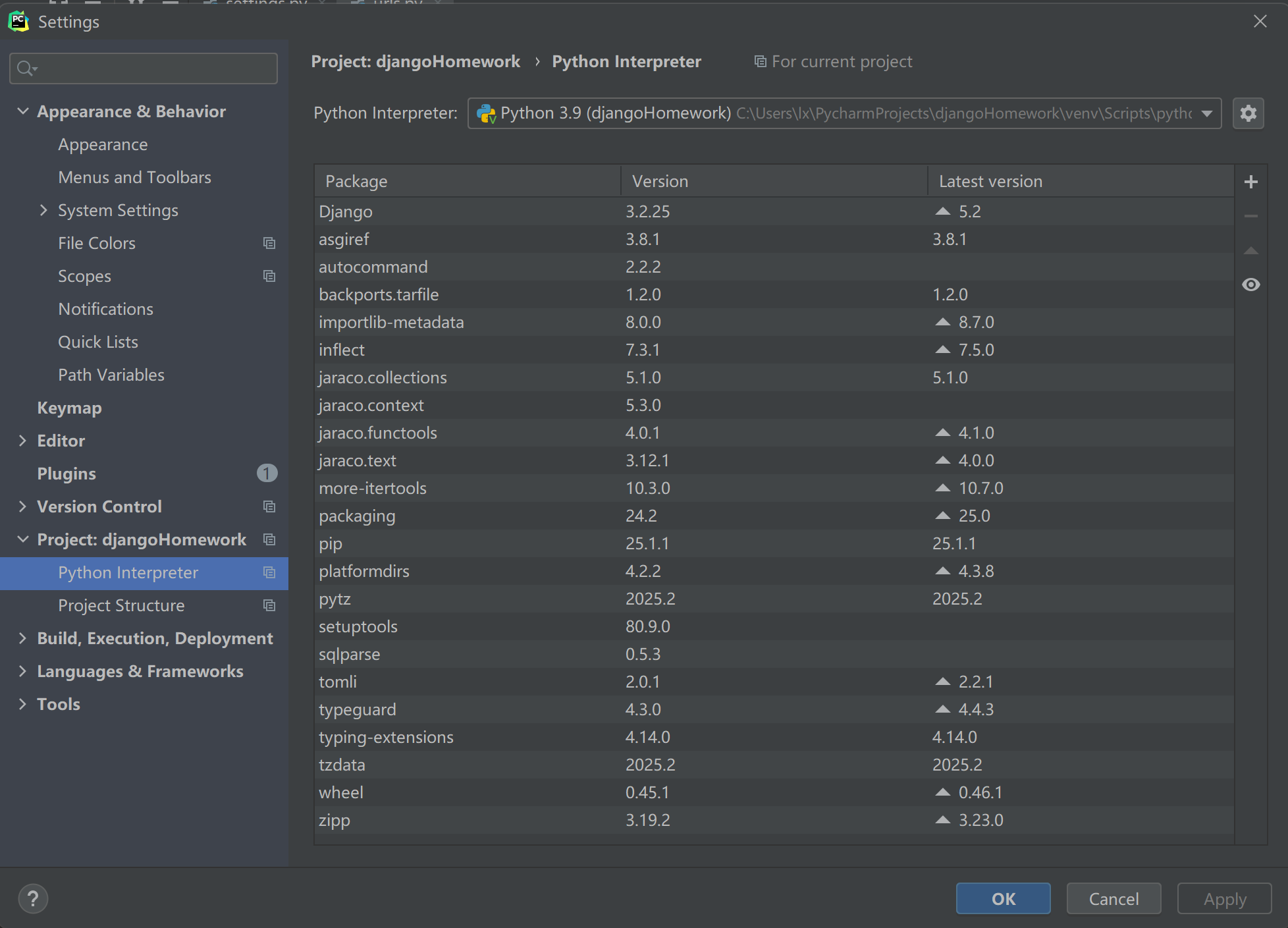Click the Cancel button
Image resolution: width=1288 pixels, height=928 pixels.
(x=1114, y=898)
